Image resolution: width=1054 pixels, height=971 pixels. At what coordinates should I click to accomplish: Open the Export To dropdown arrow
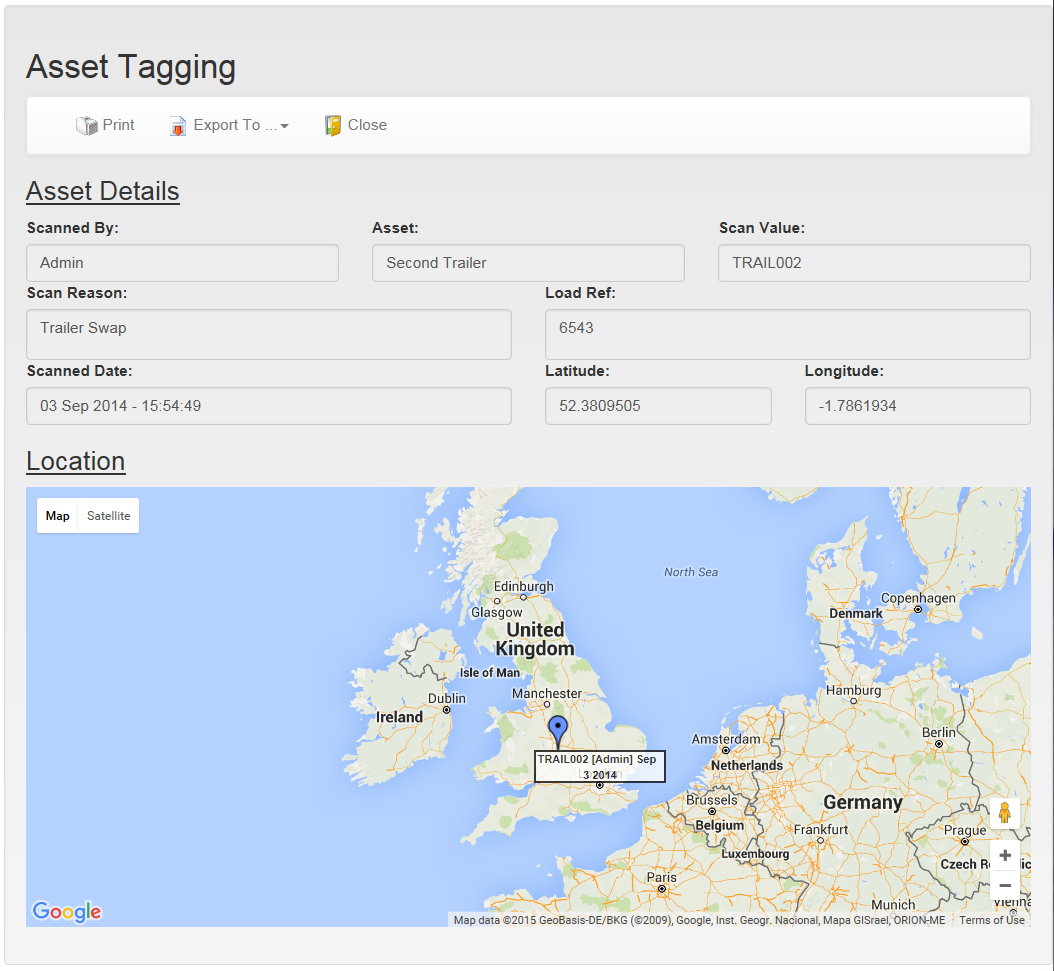tap(284, 126)
